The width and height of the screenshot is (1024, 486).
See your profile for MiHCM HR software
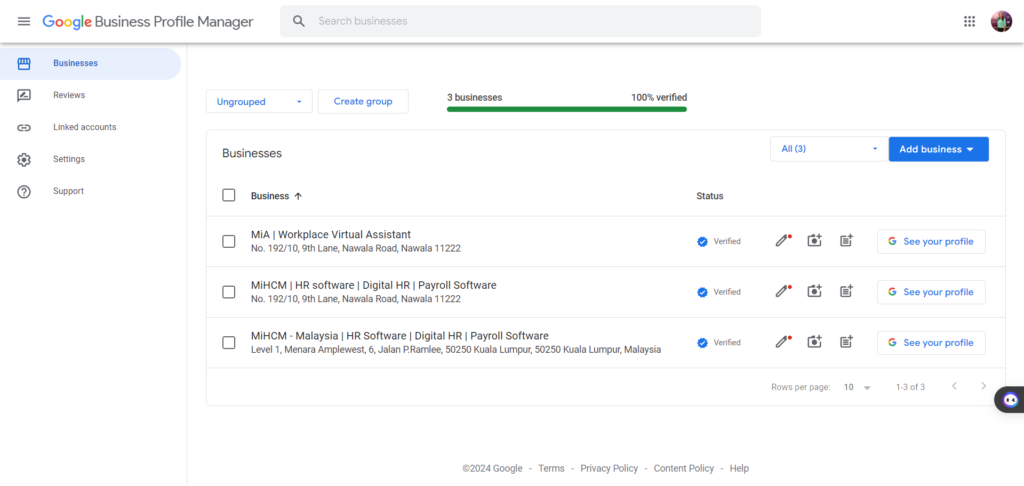pyautogui.click(x=931, y=292)
